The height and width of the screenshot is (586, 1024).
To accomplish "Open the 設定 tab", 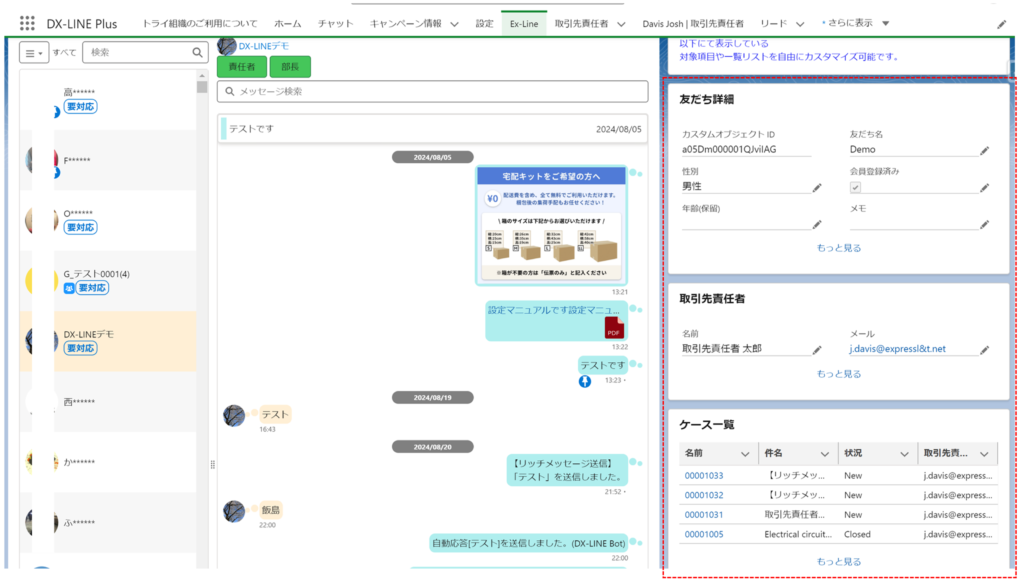I will tap(484, 23).
